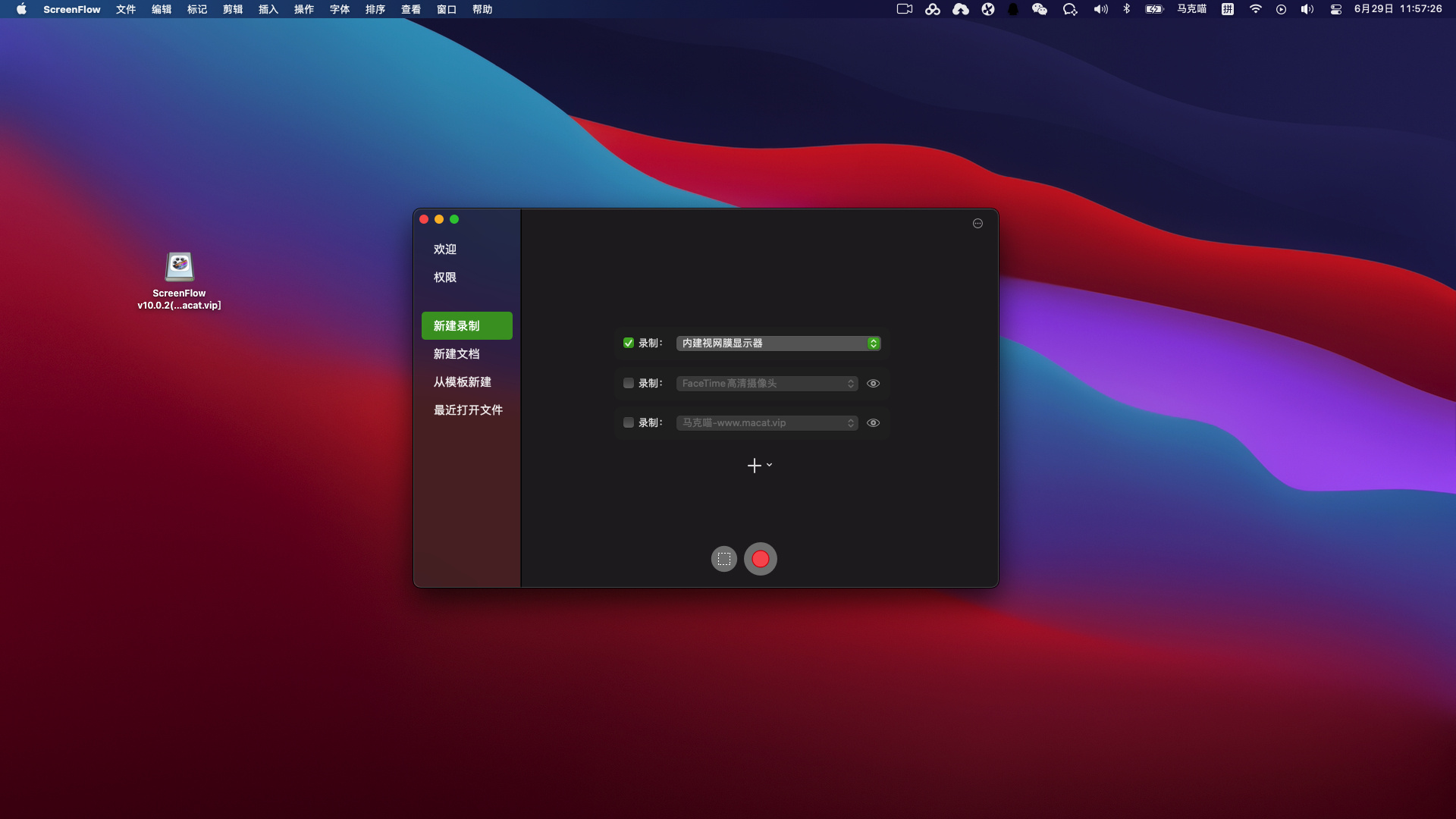
Task: Open the 马克喵-www.macat.vip source dropdown
Action: pos(767,423)
